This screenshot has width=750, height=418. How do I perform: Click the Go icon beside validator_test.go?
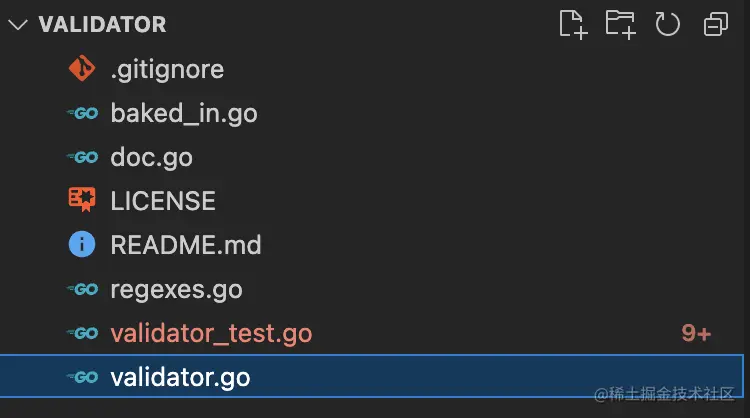point(81,333)
